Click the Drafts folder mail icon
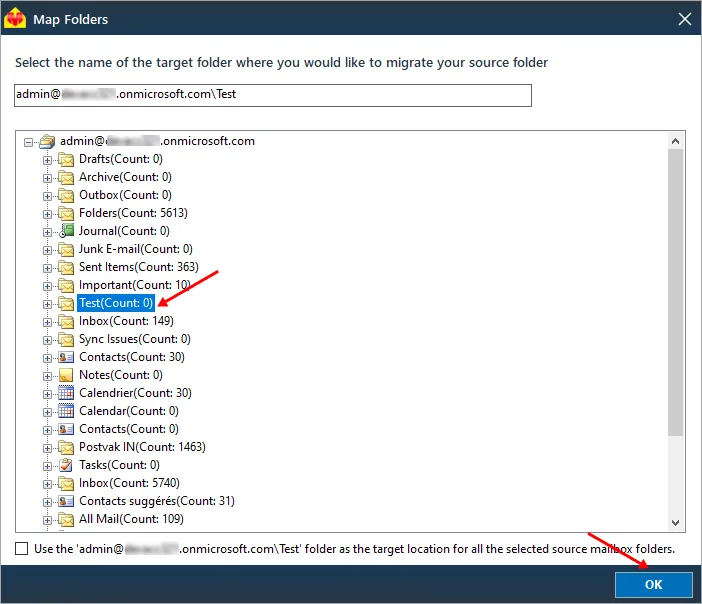 pyautogui.click(x=66, y=159)
